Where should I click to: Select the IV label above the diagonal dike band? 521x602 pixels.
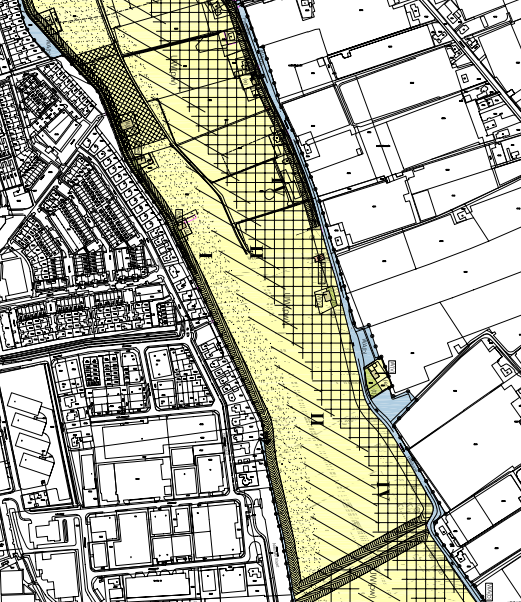click(x=383, y=490)
